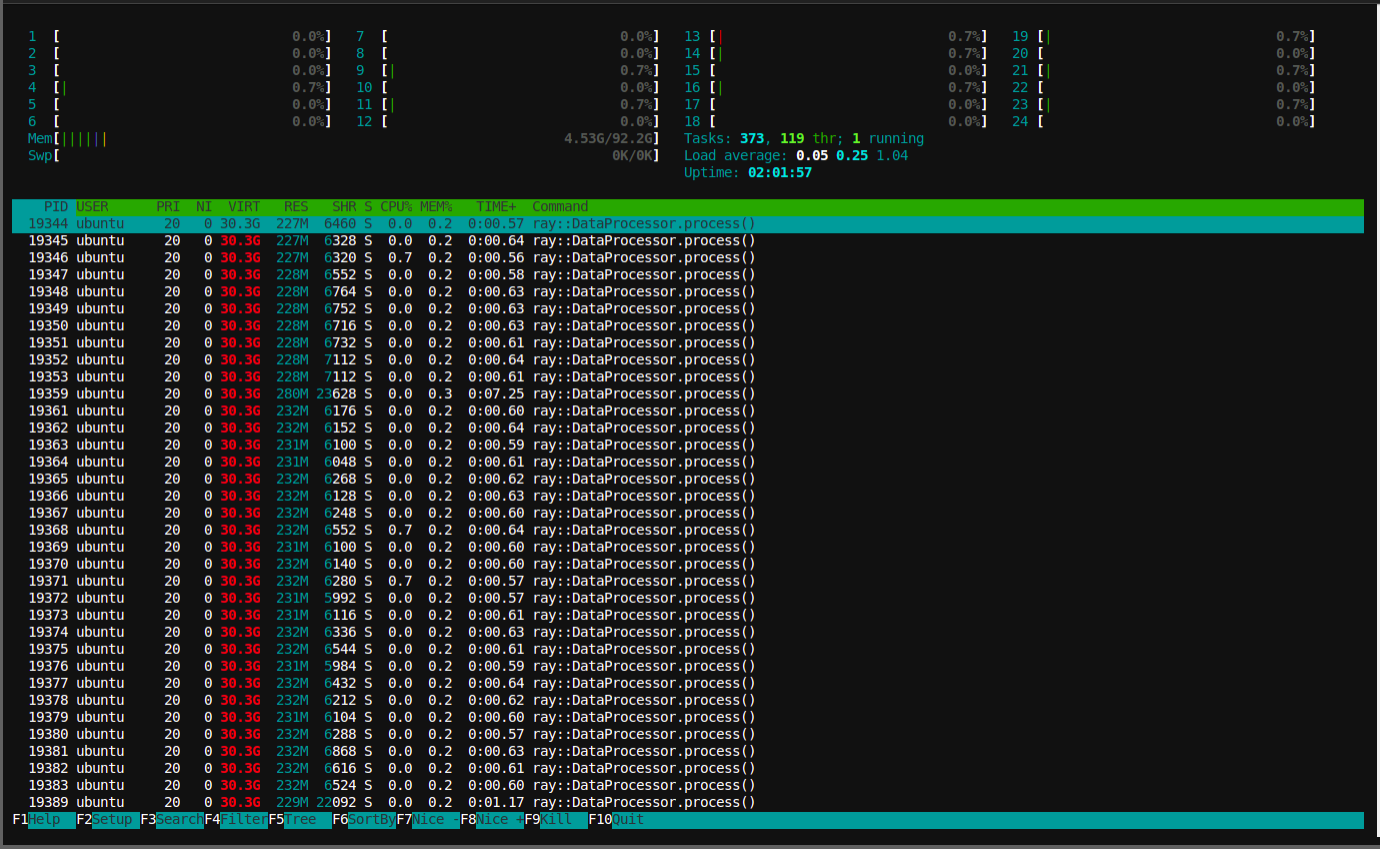Image resolution: width=1380 pixels, height=849 pixels.
Task: Click the 280M RES value for PID 19359
Action: pos(292,394)
